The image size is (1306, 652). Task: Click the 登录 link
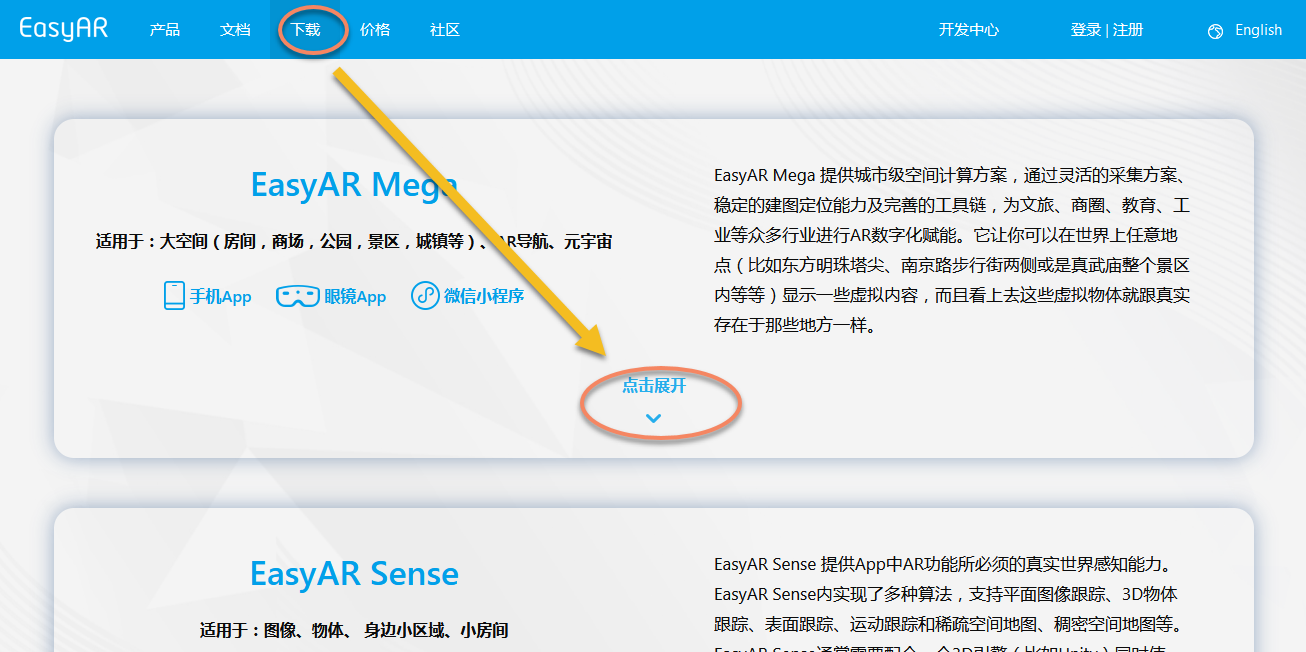[1085, 30]
